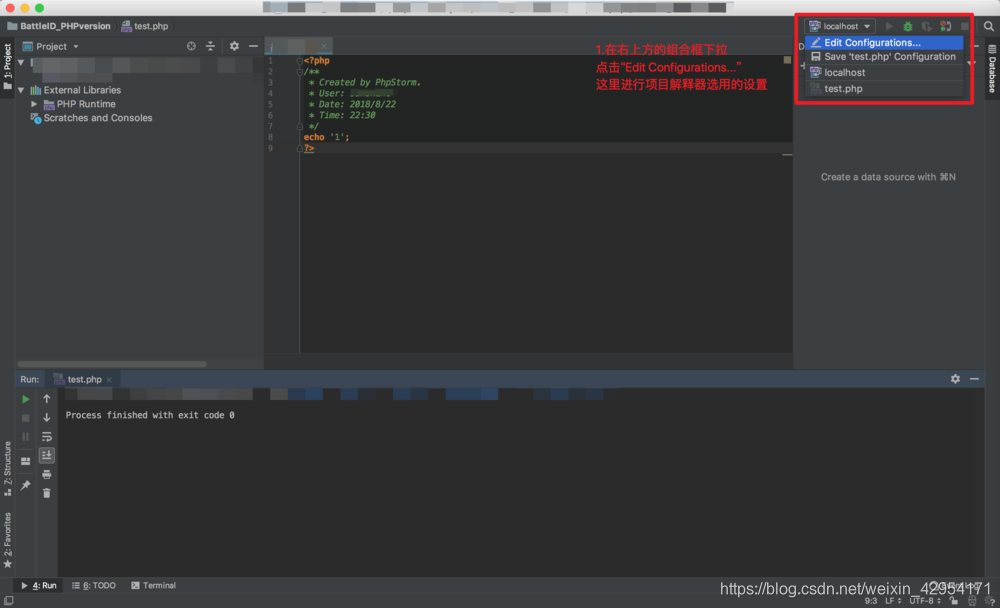This screenshot has height=608, width=1000.
Task: Hide the Project panel with minus icon
Action: coord(253,47)
